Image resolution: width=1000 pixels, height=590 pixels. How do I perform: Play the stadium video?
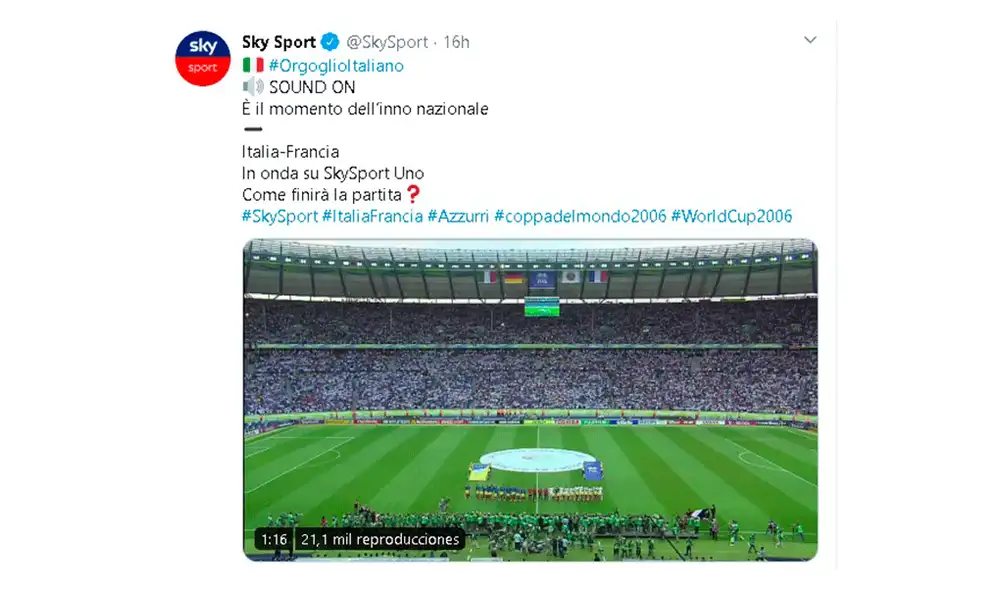[x=530, y=399]
